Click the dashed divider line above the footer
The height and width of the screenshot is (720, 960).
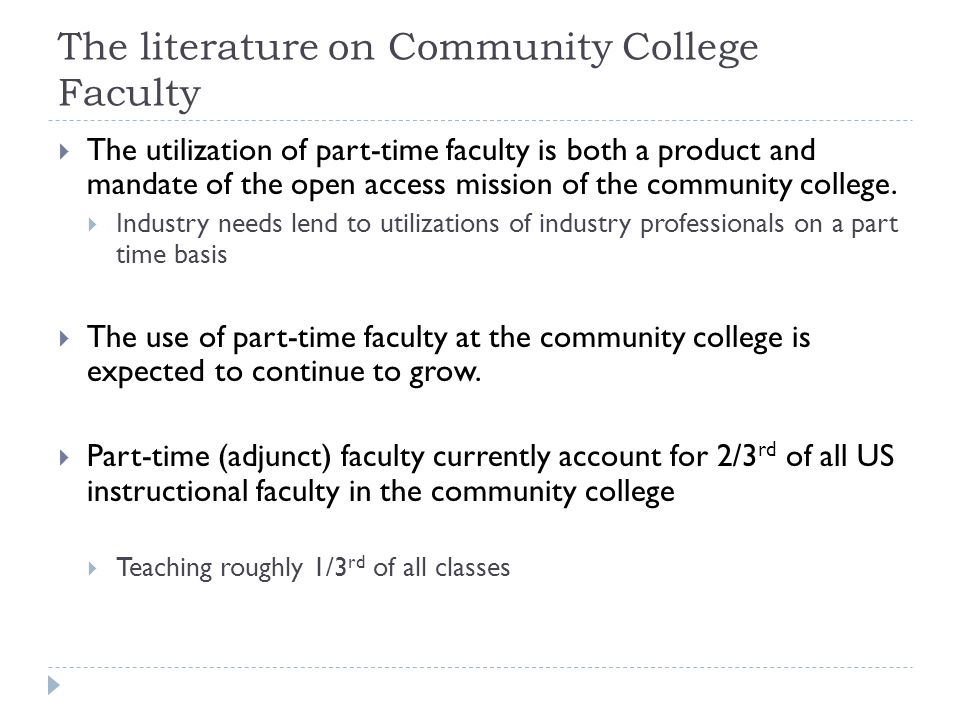coord(480,667)
